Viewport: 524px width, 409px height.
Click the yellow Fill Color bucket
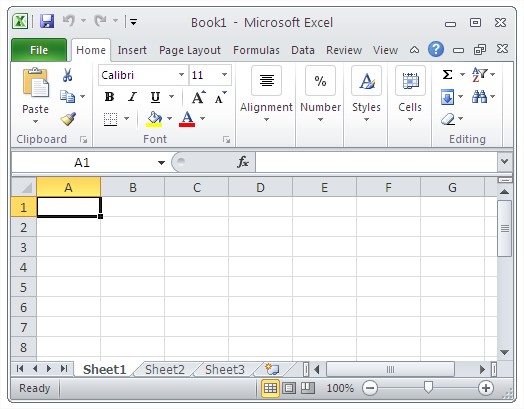pyautogui.click(x=154, y=119)
